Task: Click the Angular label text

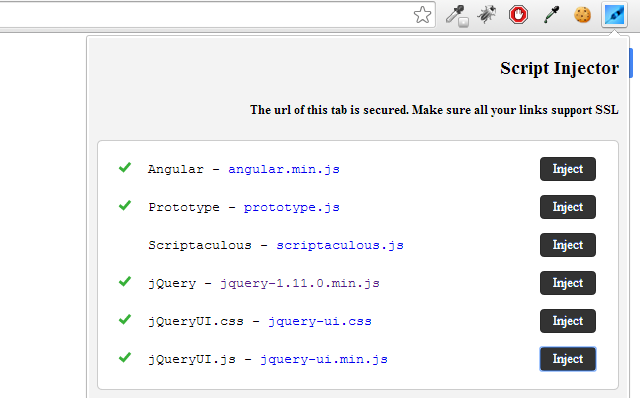Action: [x=176, y=169]
